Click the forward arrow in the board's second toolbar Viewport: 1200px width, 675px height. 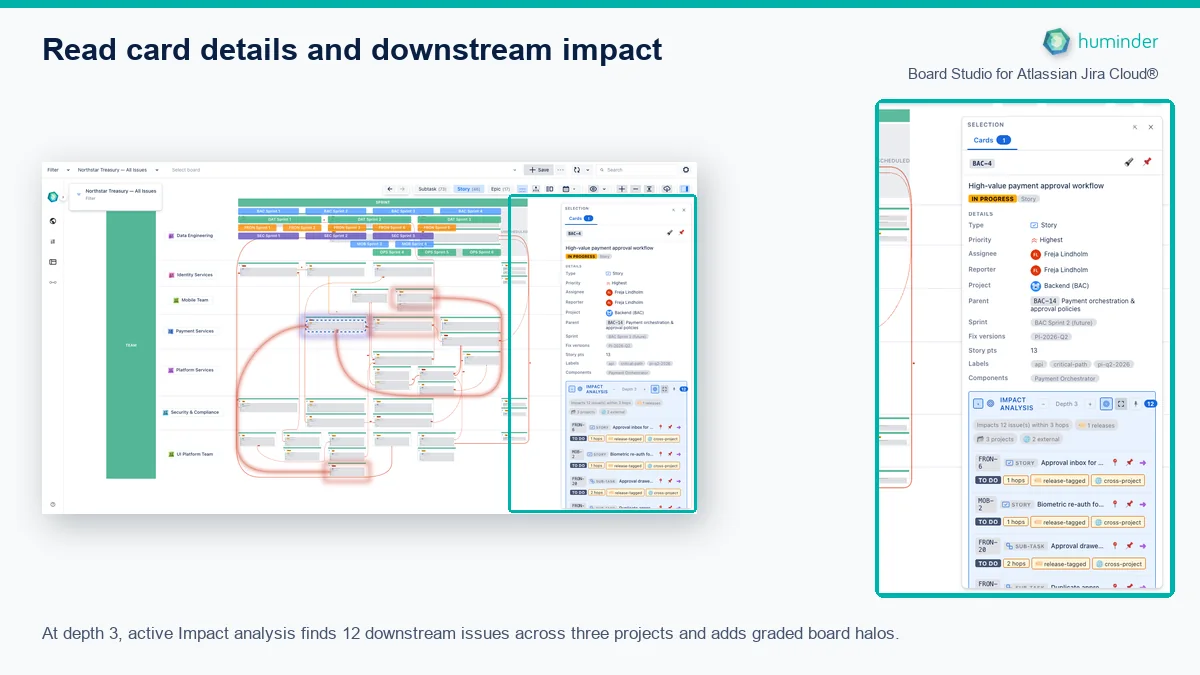coord(403,189)
